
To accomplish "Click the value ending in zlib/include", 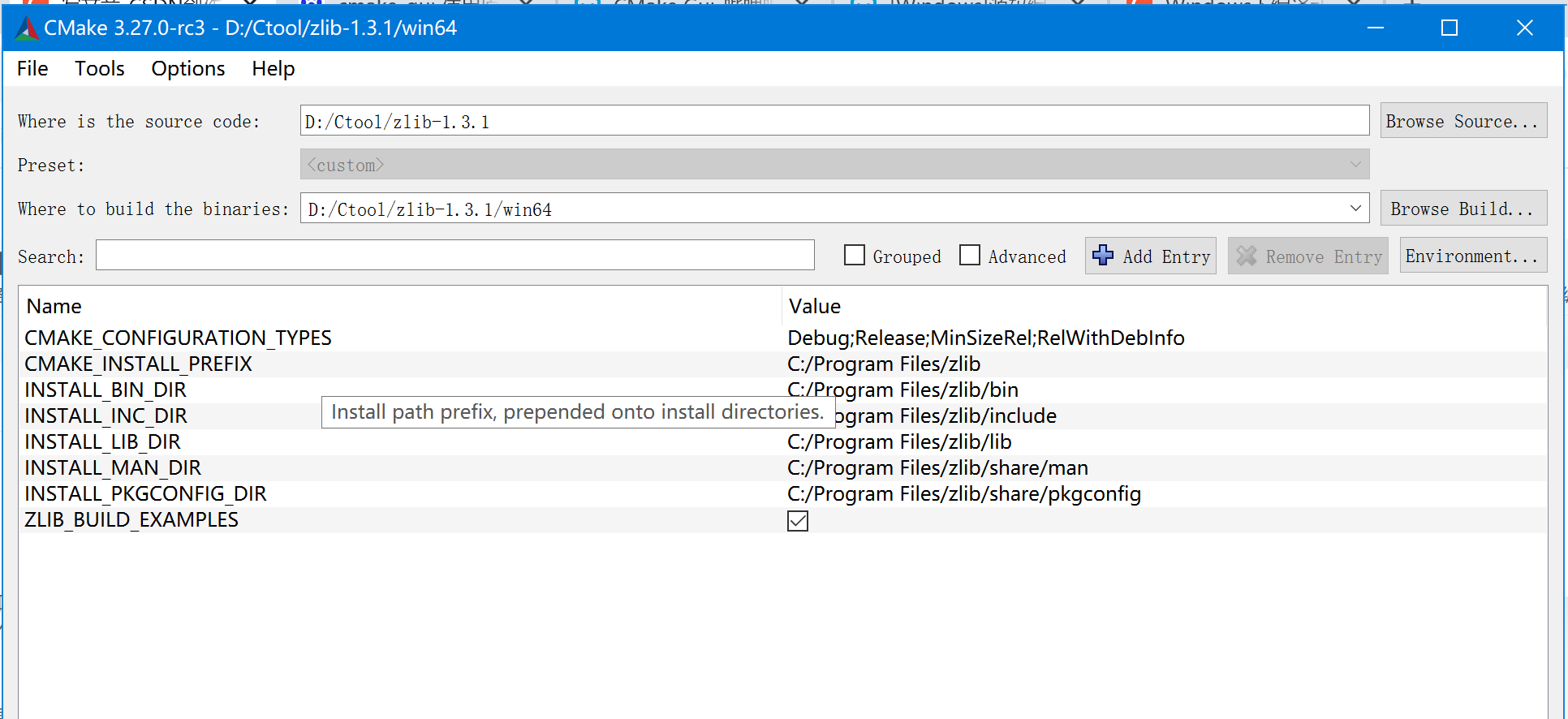I will point(946,415).
